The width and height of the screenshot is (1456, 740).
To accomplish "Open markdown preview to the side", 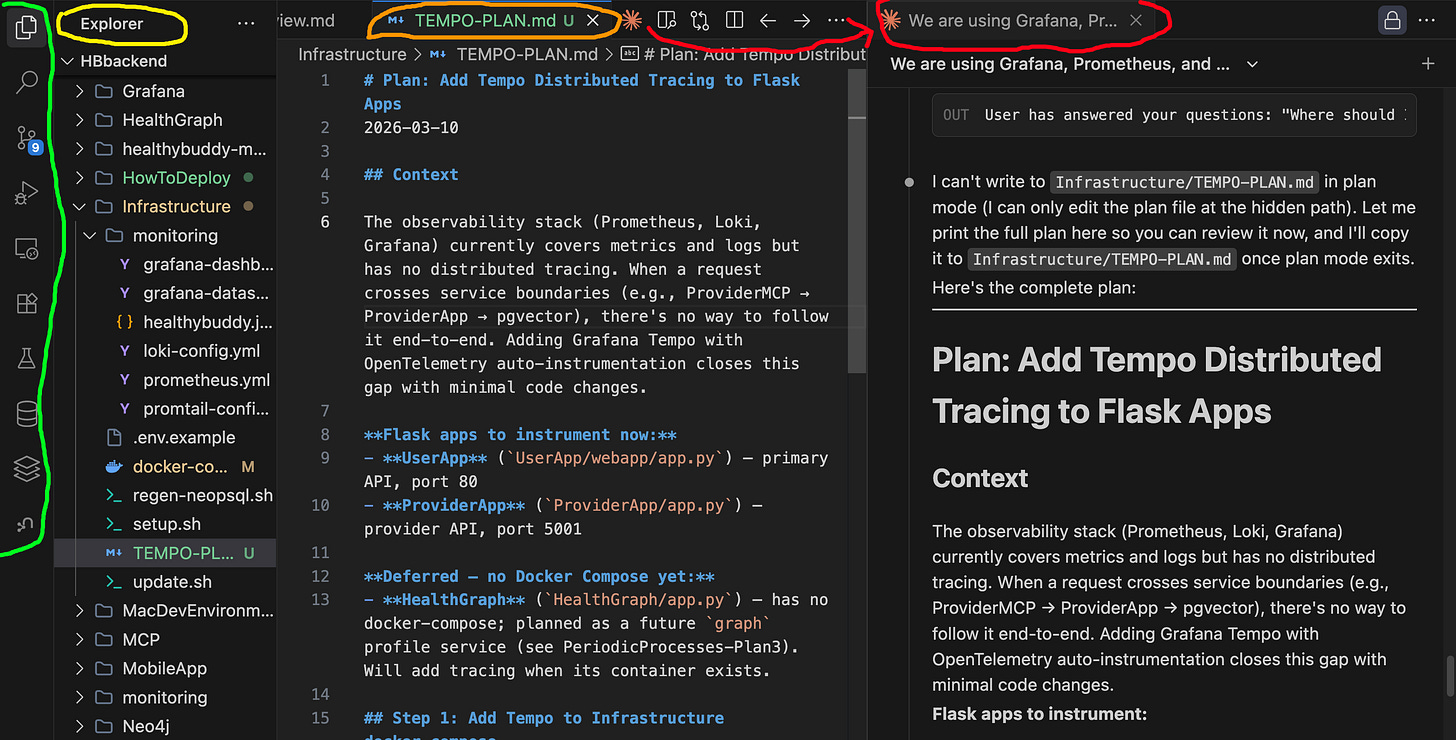I will pyautogui.click(x=667, y=20).
